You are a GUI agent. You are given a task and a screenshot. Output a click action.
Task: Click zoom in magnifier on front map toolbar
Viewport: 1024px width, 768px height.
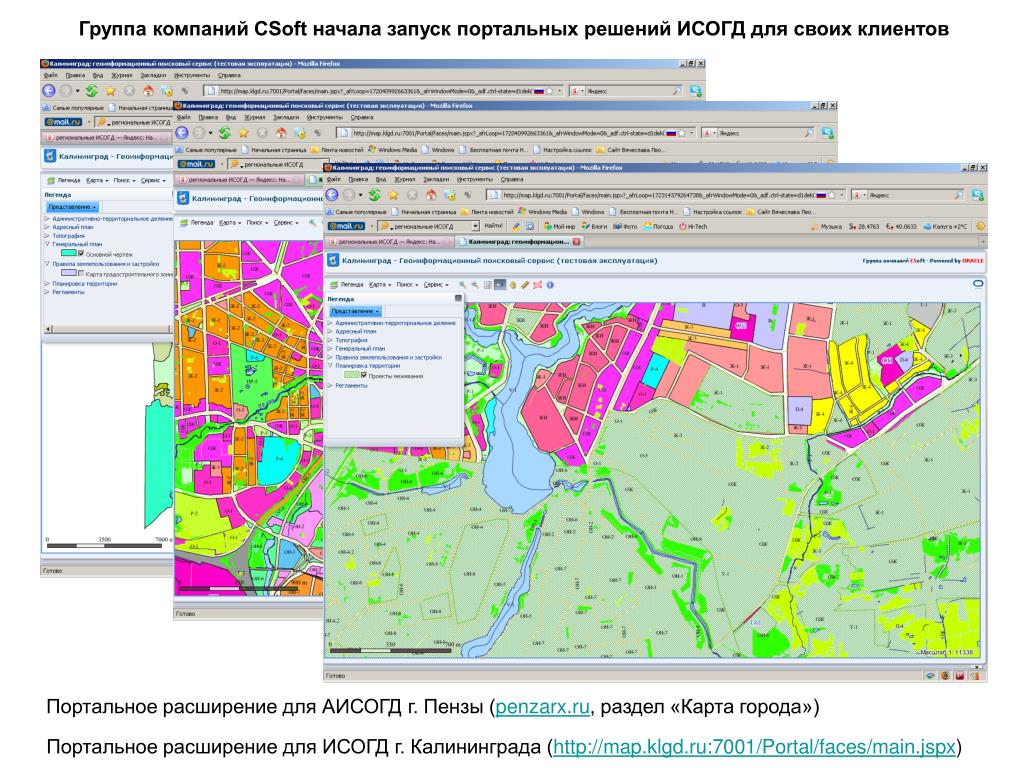[462, 285]
